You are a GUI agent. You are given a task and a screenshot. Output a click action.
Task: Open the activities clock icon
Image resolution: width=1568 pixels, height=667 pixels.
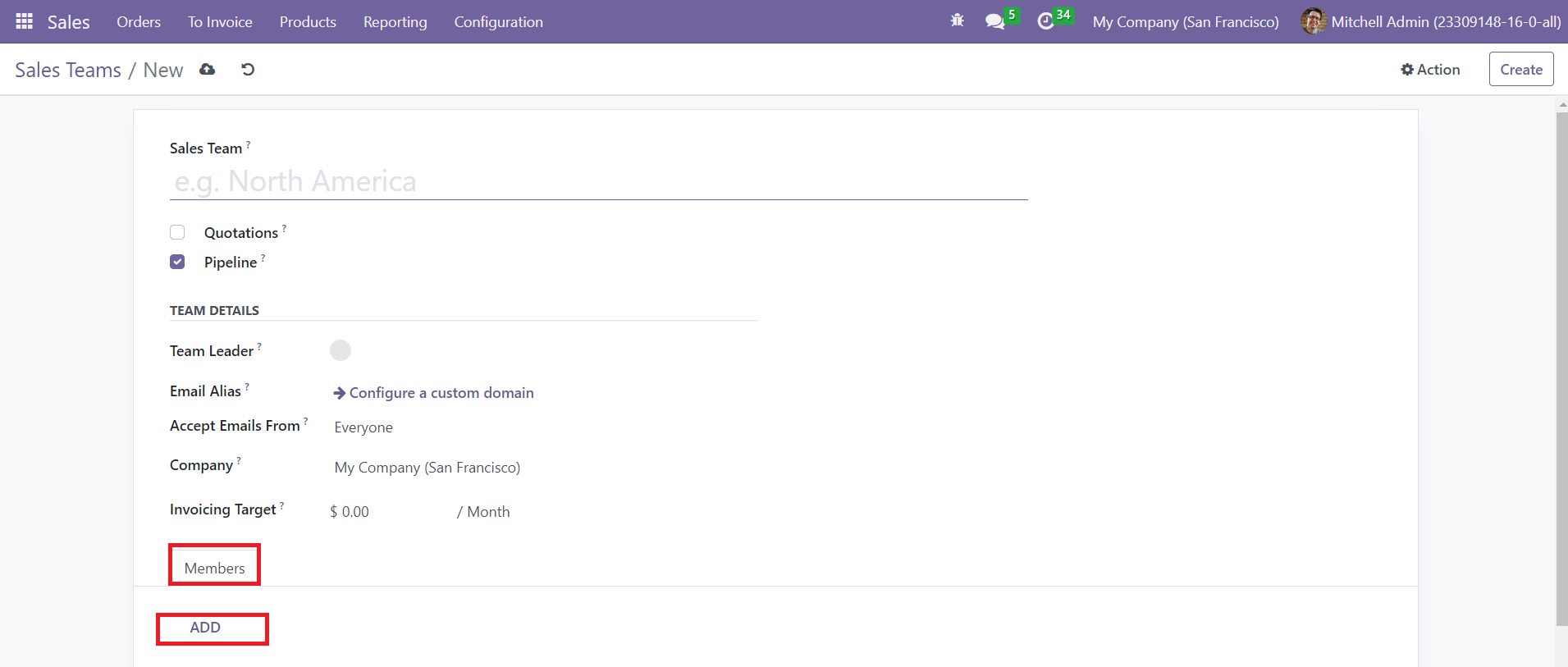coord(1045,21)
